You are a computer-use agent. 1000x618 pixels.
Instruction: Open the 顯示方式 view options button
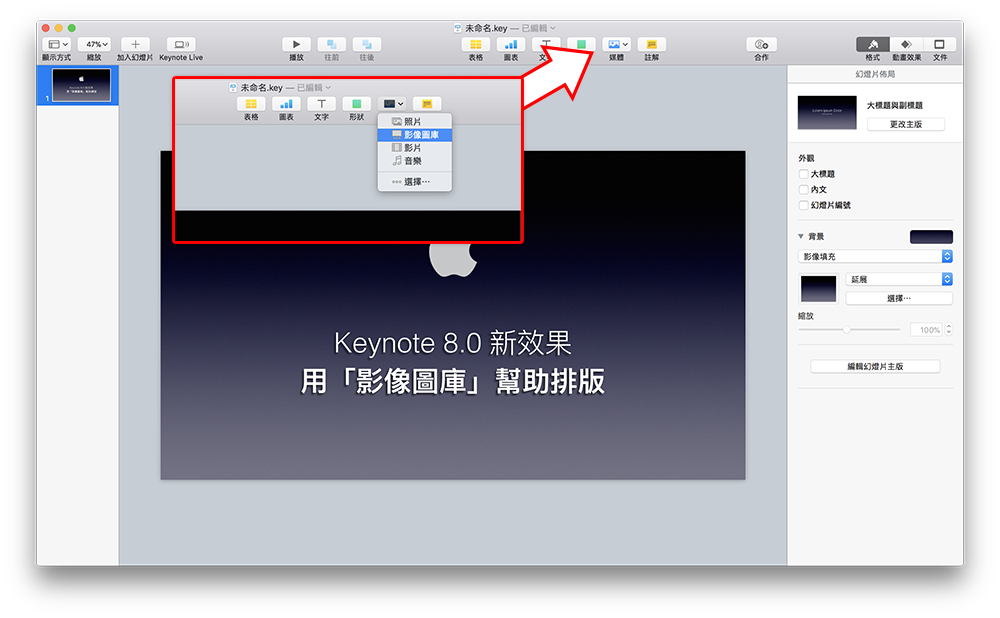coord(57,44)
